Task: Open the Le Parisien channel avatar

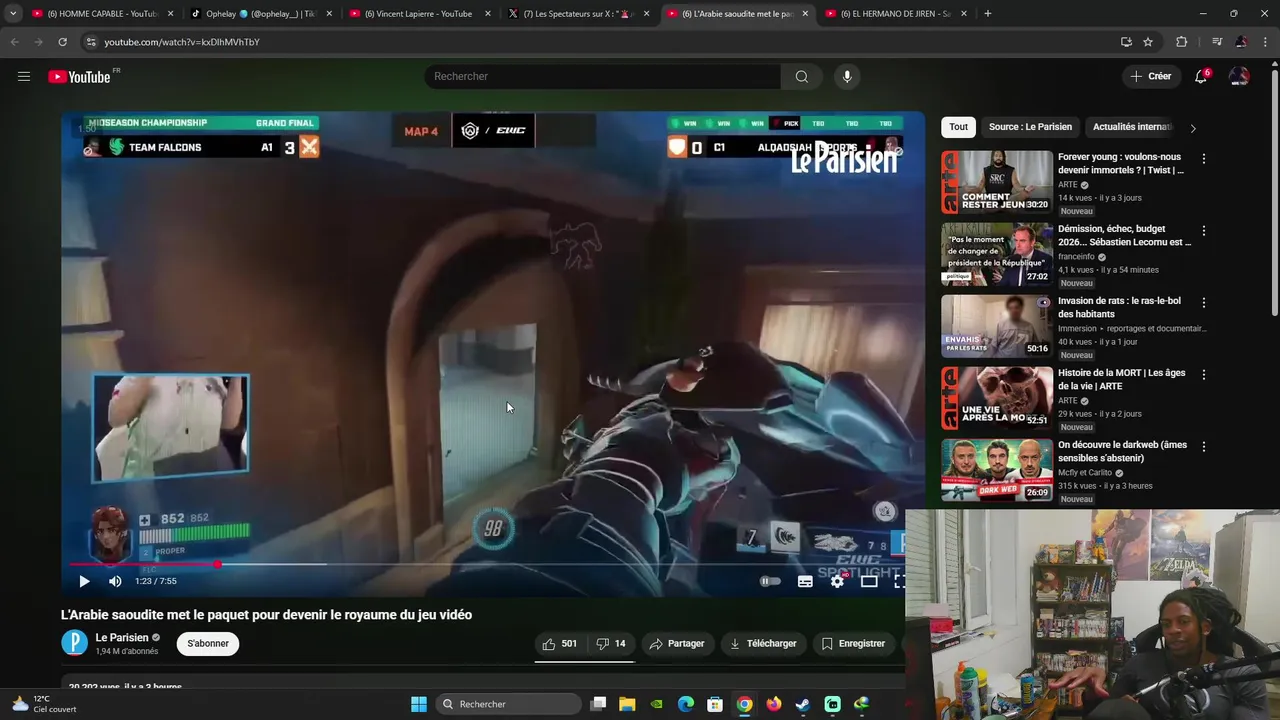Action: point(75,643)
